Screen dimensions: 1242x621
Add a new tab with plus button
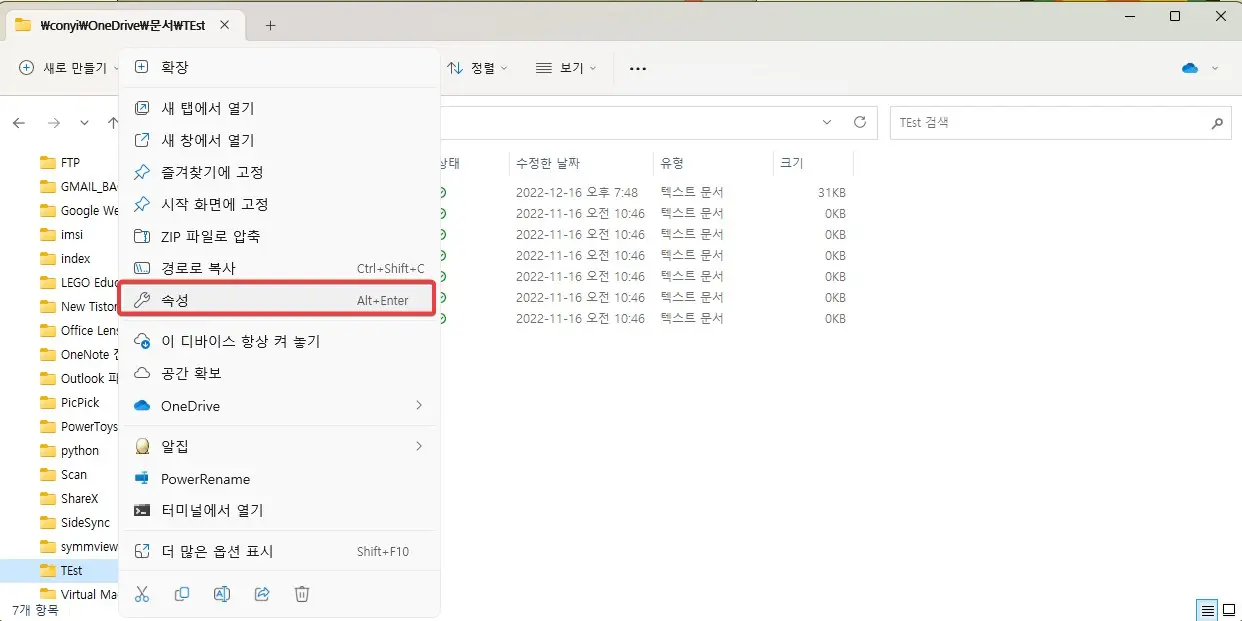point(270,26)
